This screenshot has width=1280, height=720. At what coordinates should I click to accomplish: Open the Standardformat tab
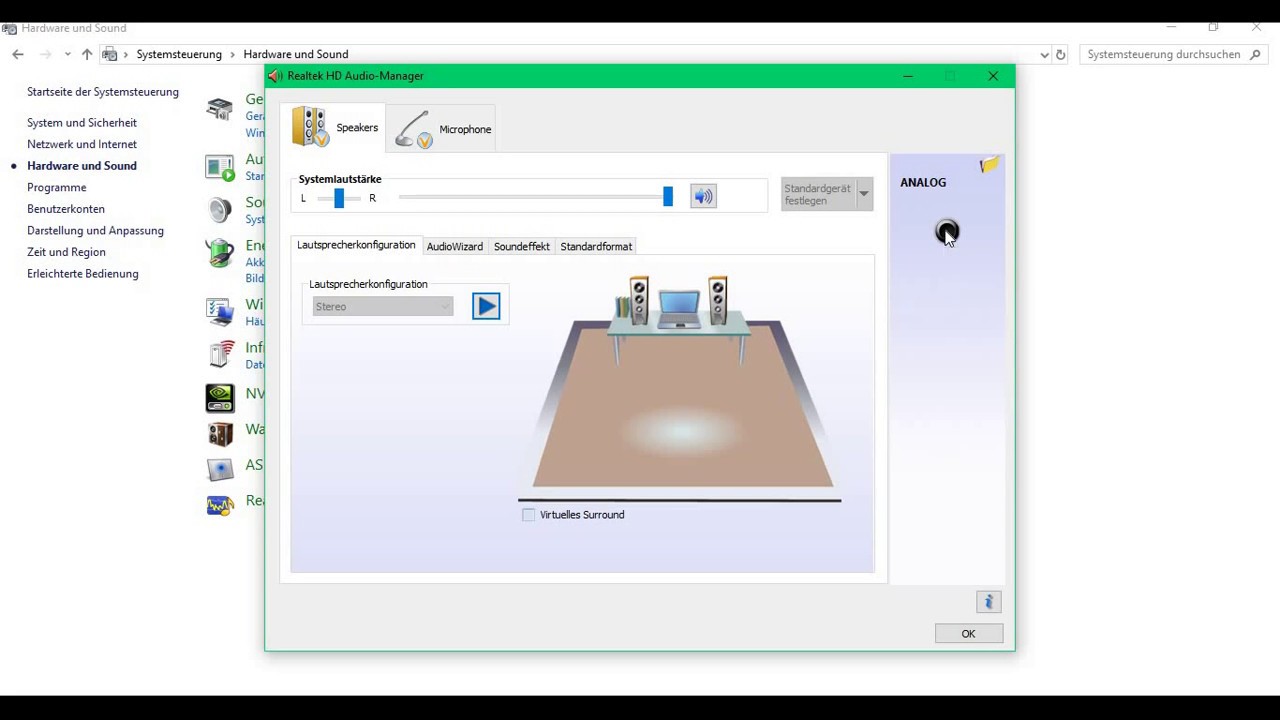(596, 246)
